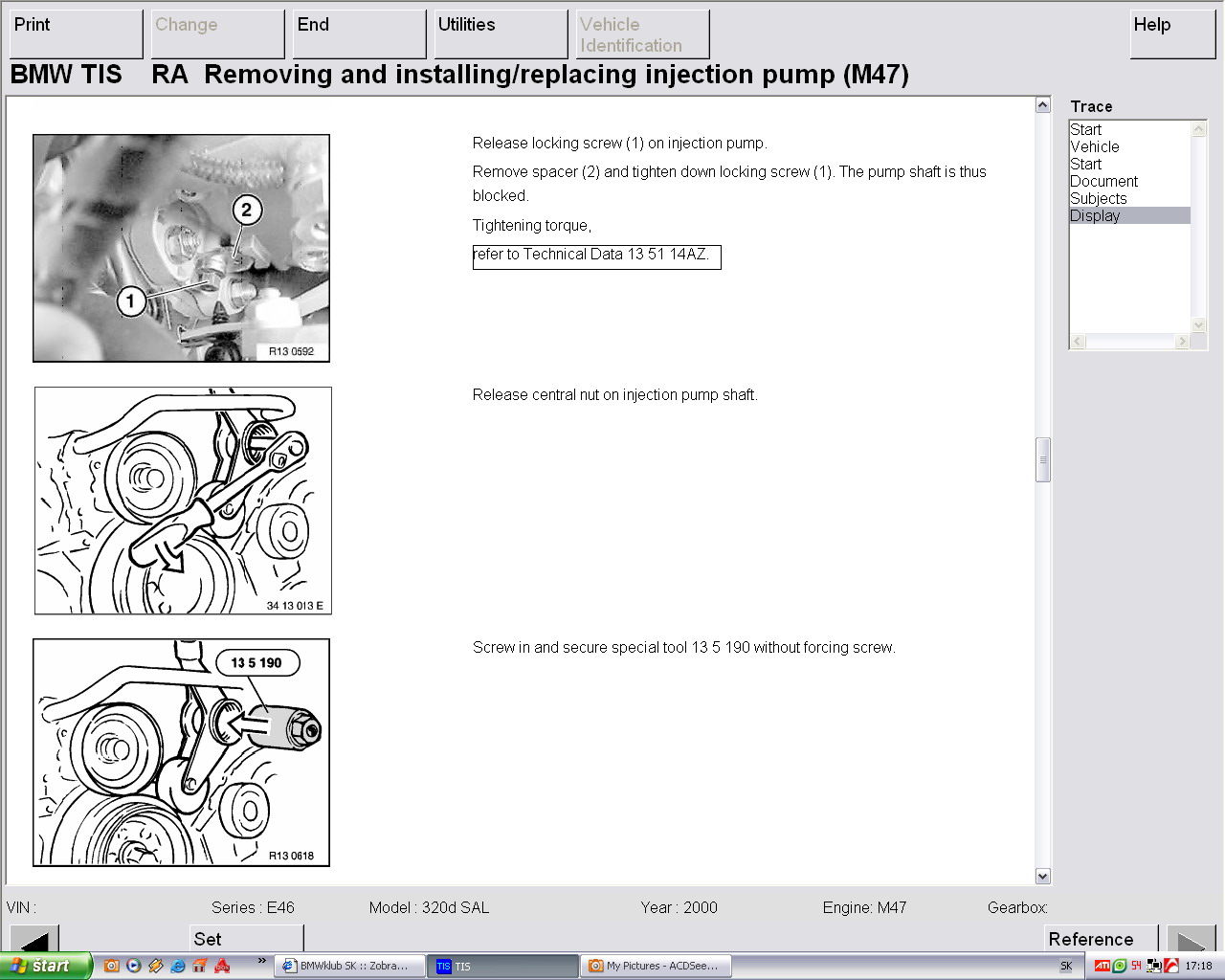1225x980 pixels.
Task: Click the central nut diagram 34 13 013 E
Action: (183, 501)
